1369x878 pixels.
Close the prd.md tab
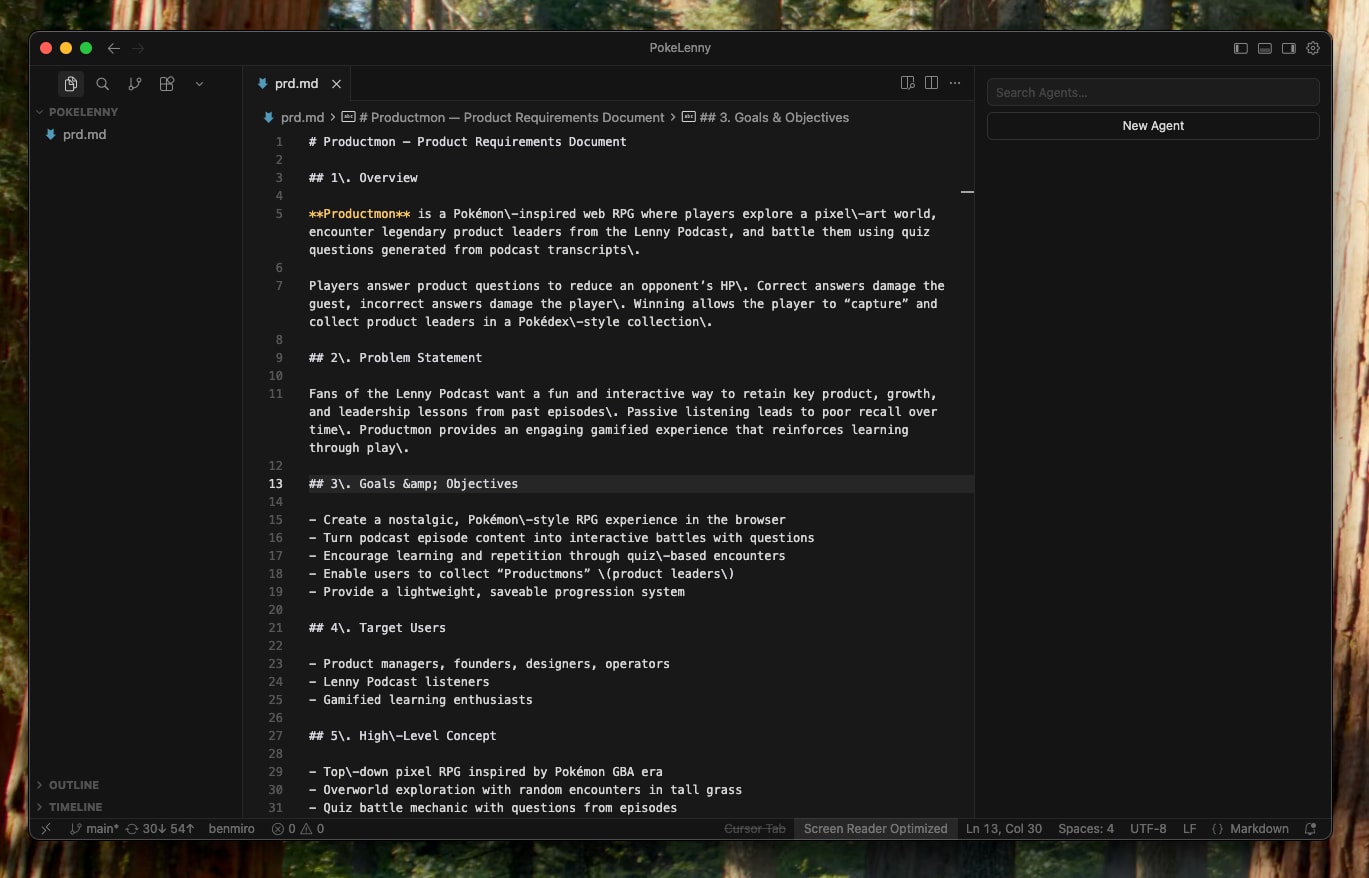336,84
